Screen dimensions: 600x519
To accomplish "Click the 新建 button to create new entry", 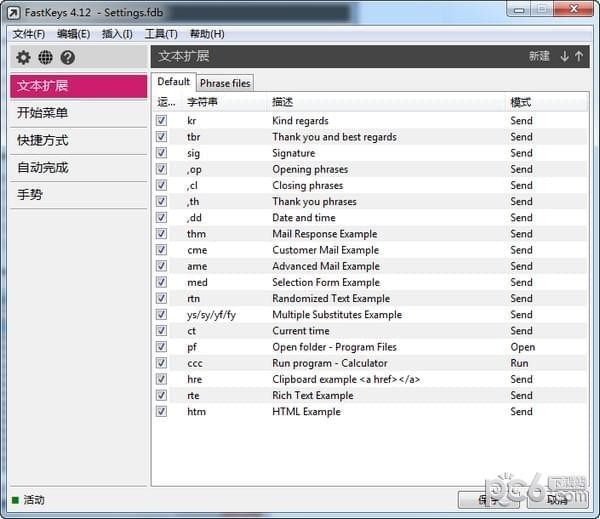I will 539,56.
